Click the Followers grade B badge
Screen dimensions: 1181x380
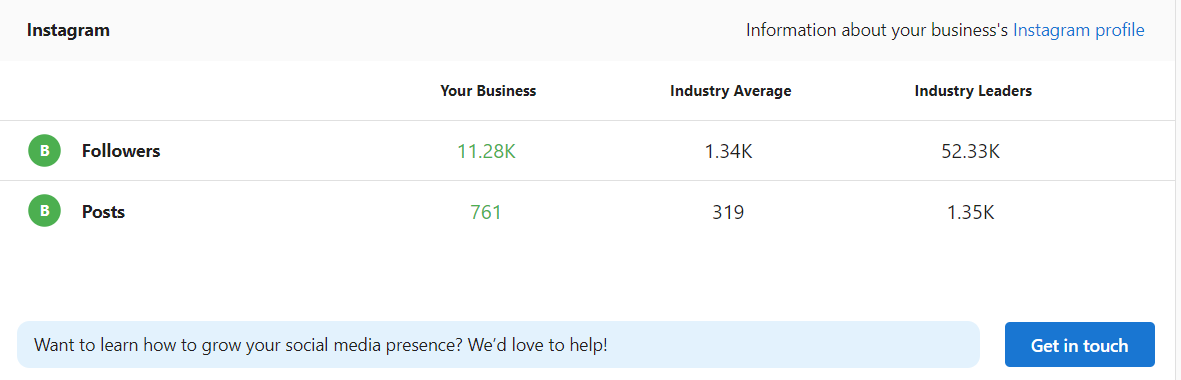pos(44,150)
